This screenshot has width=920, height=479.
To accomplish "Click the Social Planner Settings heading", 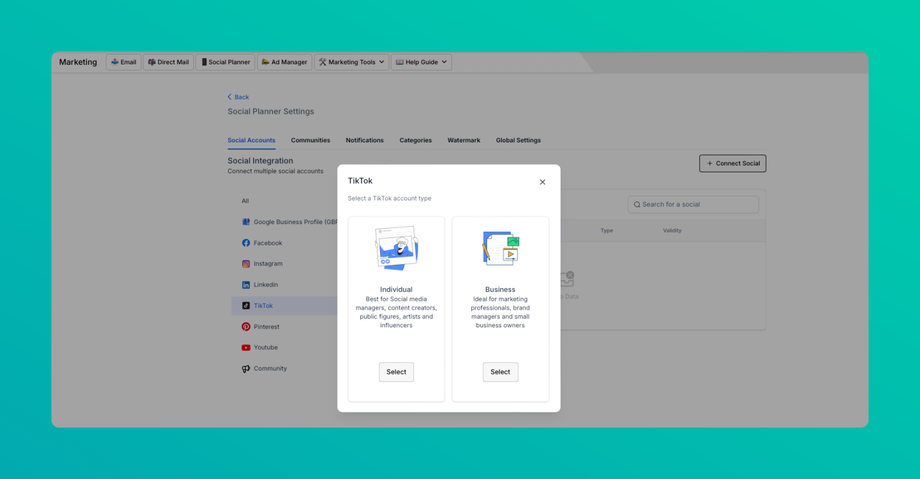I will [270, 111].
